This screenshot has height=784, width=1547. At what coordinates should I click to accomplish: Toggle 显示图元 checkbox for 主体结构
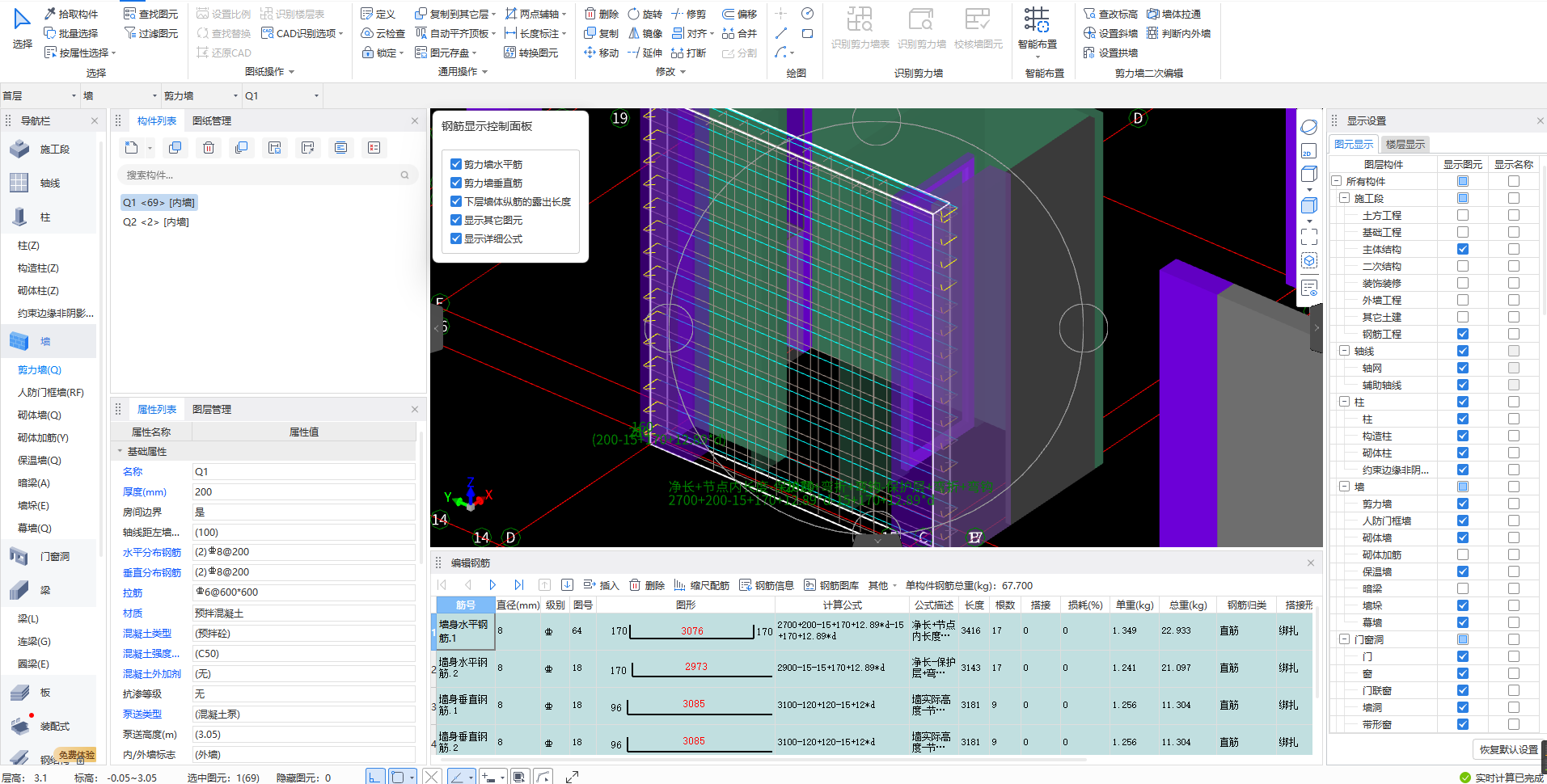coord(1462,249)
